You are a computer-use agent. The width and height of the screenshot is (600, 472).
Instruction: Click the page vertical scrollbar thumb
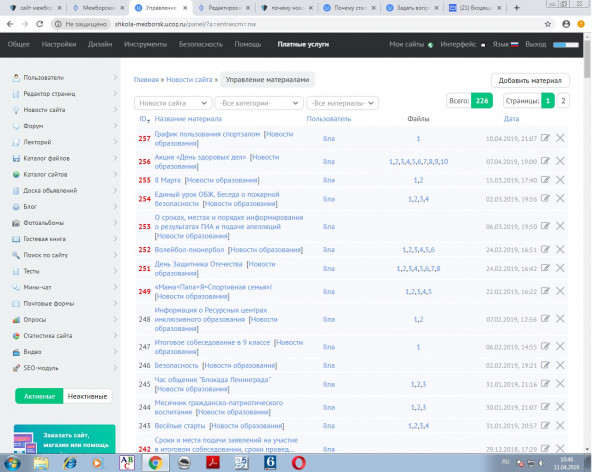click(587, 58)
